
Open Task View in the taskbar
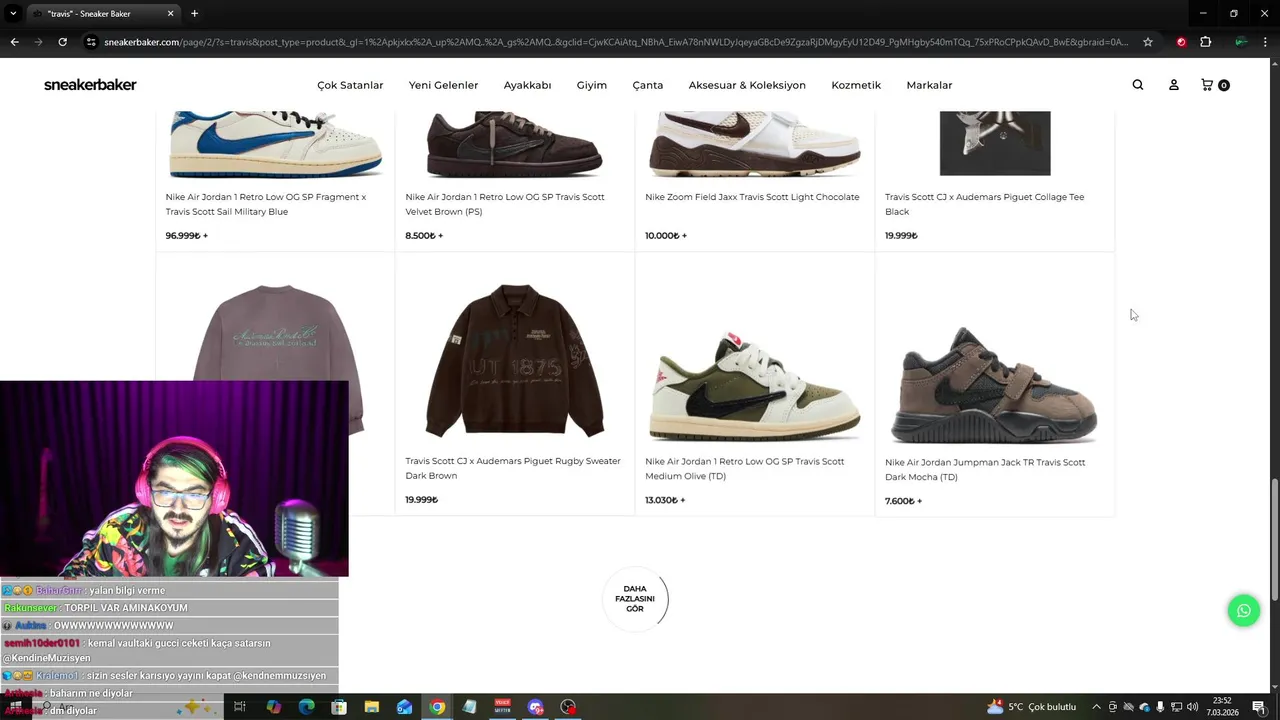coord(240,707)
